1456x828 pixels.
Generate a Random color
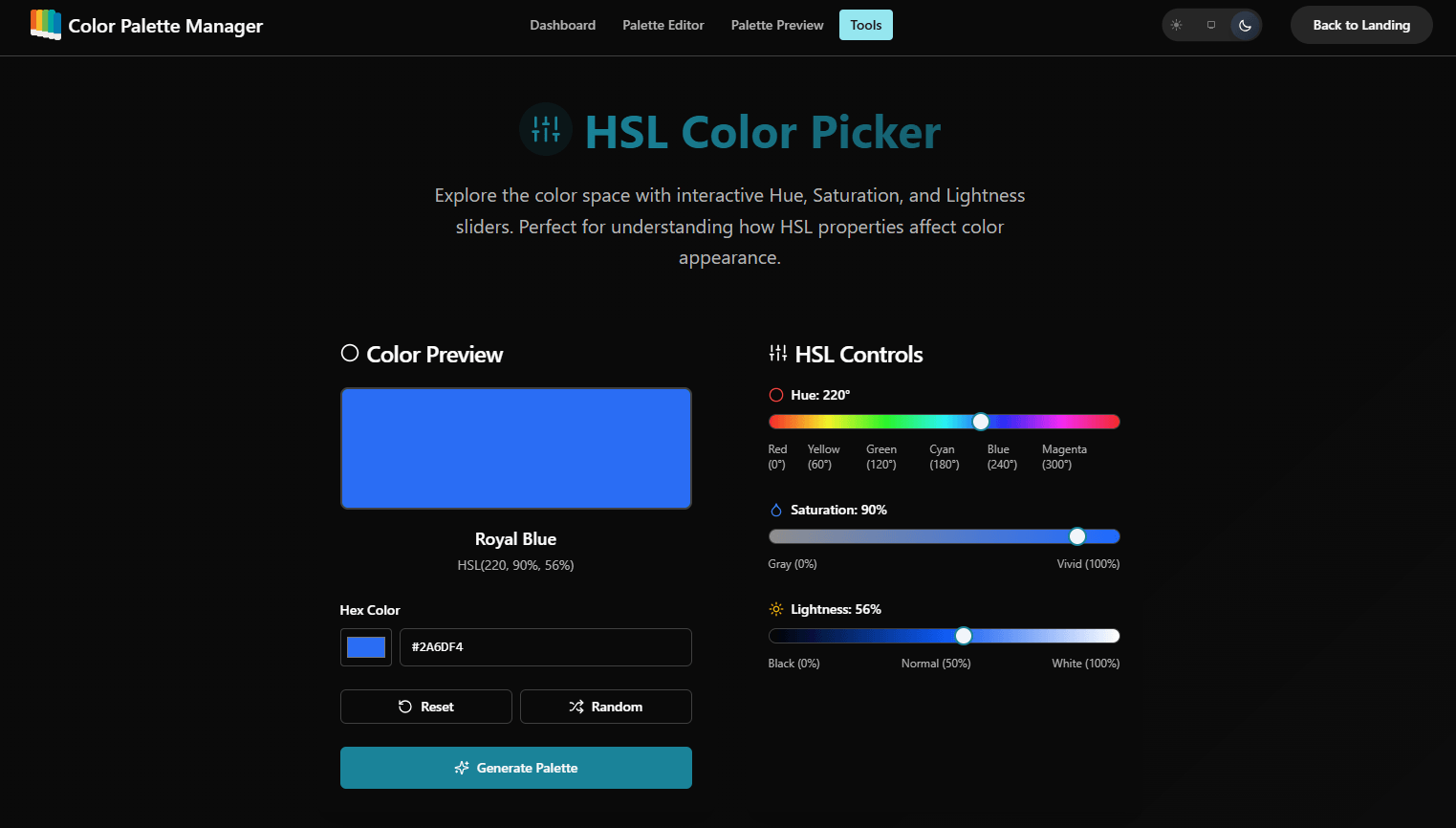click(x=605, y=707)
